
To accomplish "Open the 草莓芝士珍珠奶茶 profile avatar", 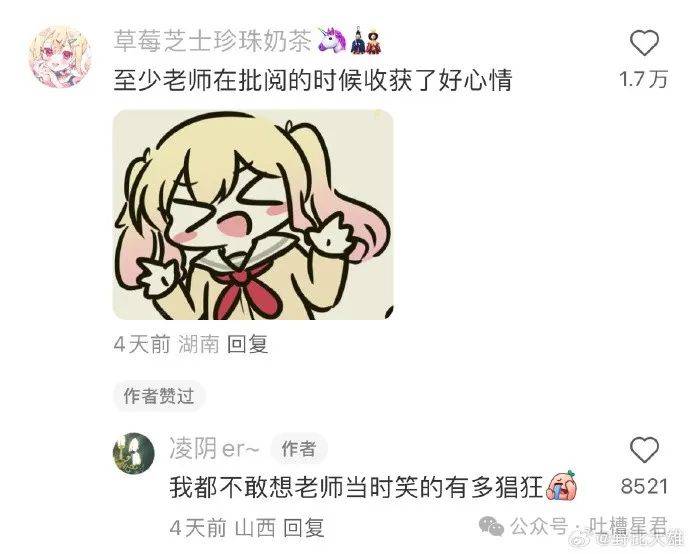I will point(60,57).
